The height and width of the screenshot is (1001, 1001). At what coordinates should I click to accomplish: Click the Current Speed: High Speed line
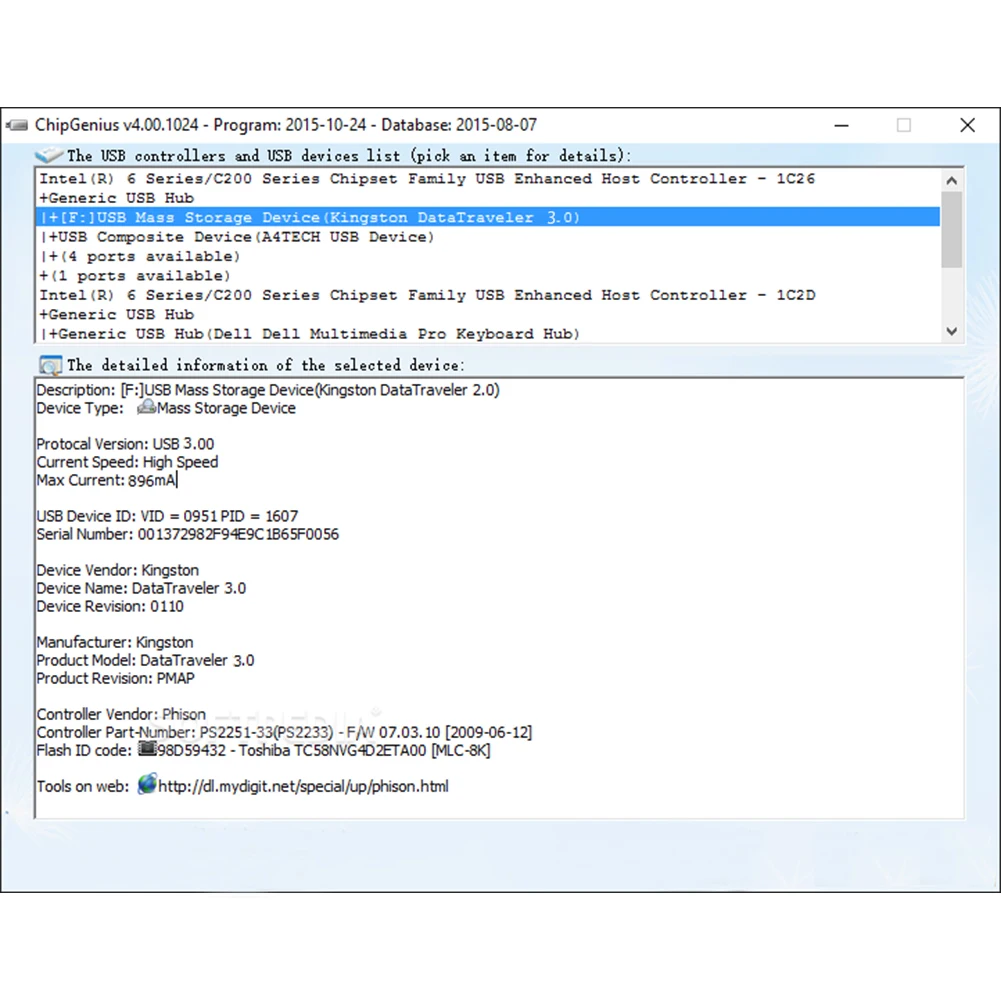coord(127,462)
